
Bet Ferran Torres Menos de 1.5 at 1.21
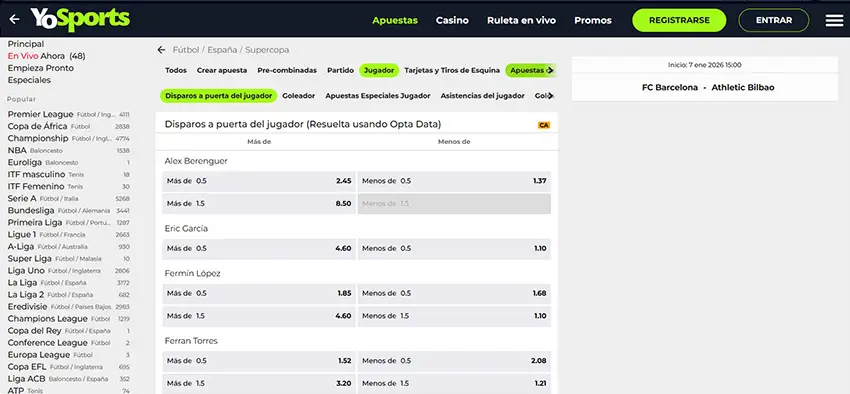tap(454, 384)
